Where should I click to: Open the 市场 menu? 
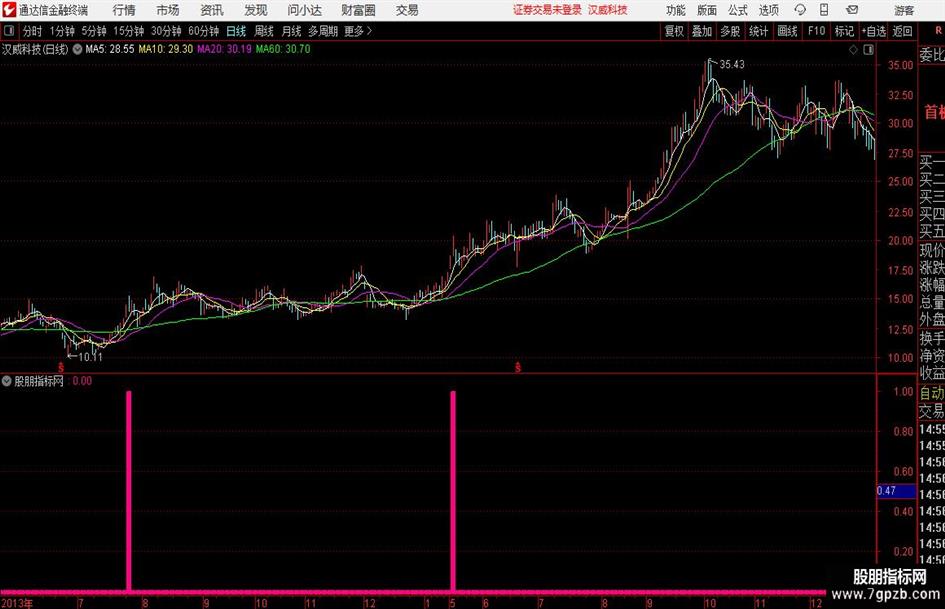point(168,10)
